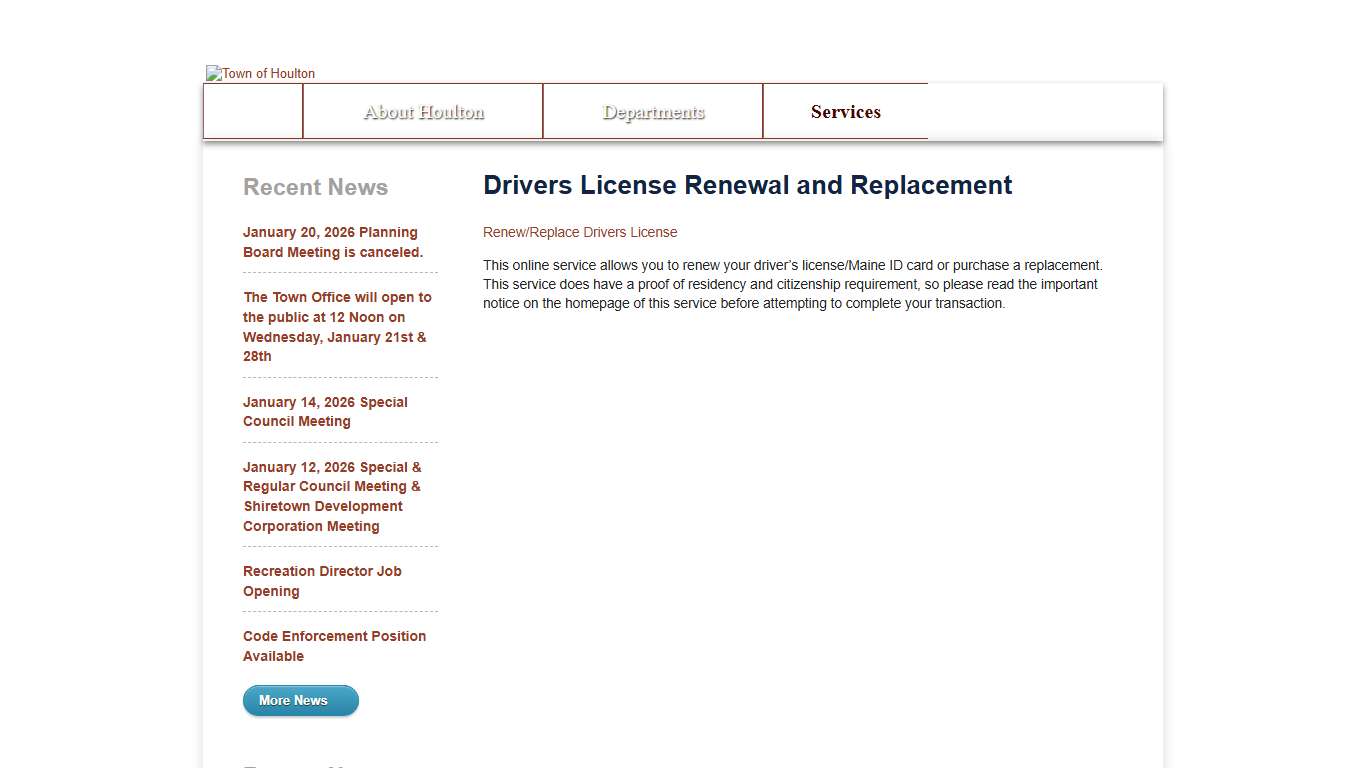
Task: Click the Drivers License Renewal and Replacement heading
Action: click(747, 185)
